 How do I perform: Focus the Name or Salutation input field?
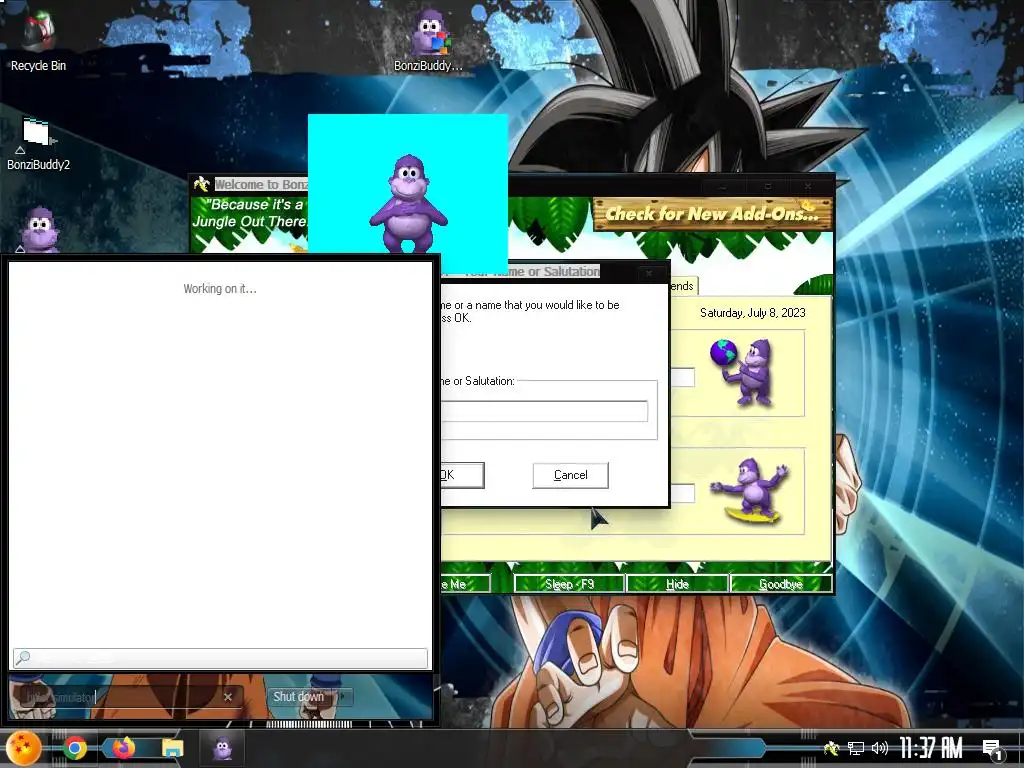[545, 411]
